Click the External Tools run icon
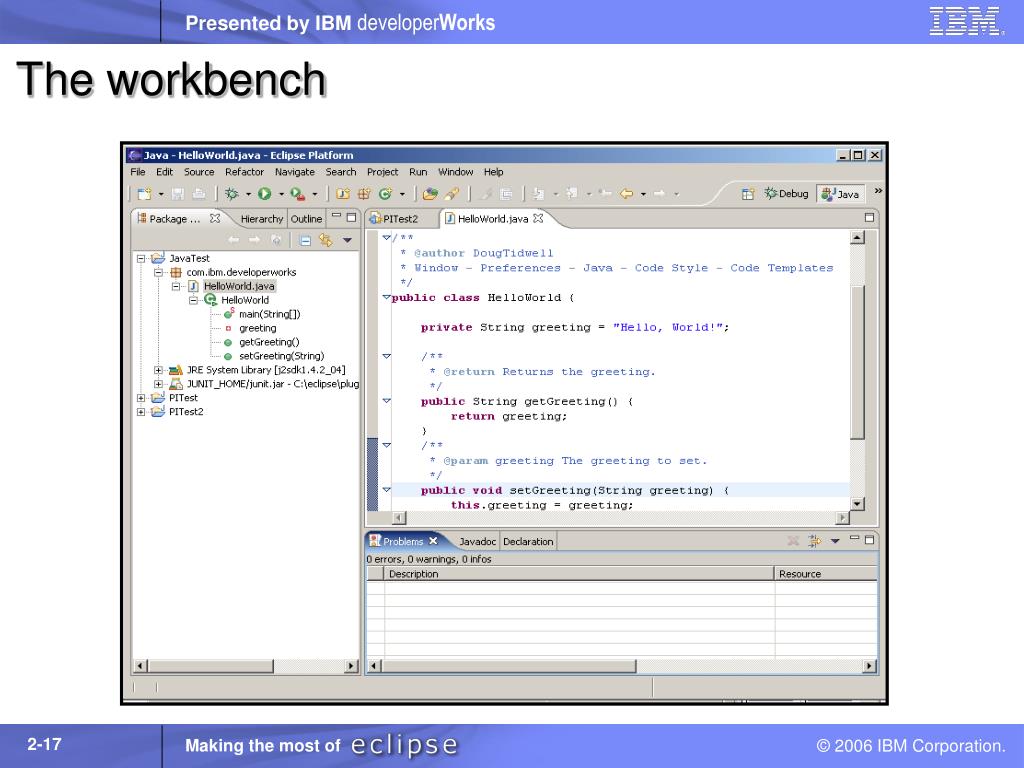This screenshot has width=1024, height=768. [x=297, y=194]
